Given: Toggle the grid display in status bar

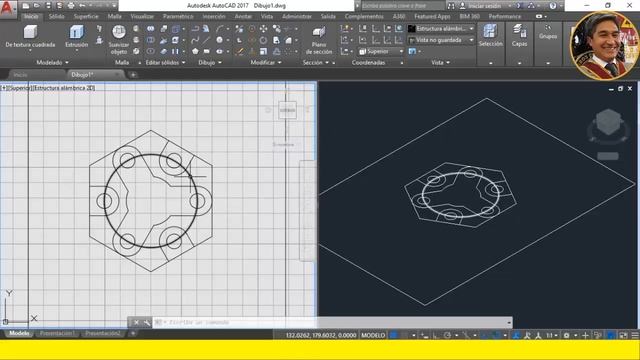Looking at the screenshot, I should [393, 336].
